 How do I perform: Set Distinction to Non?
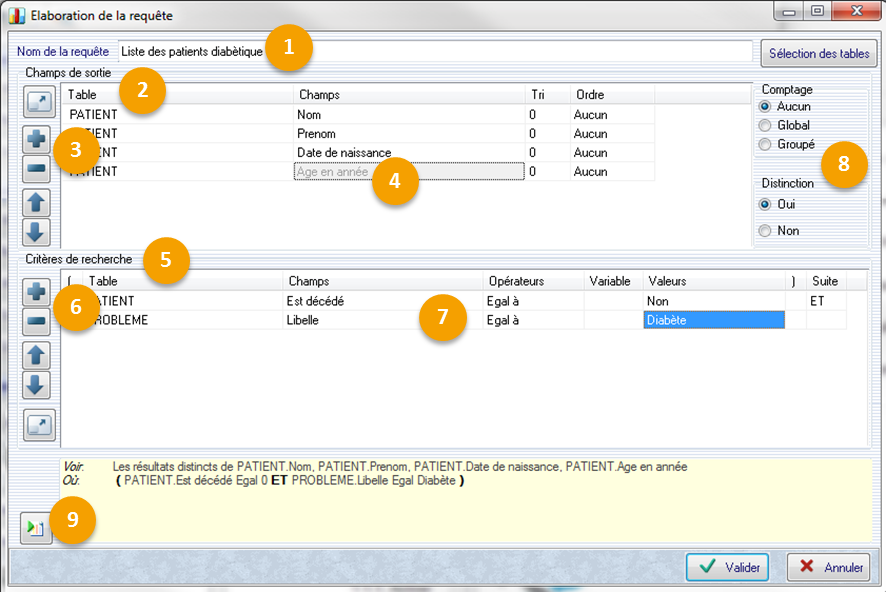(x=766, y=230)
